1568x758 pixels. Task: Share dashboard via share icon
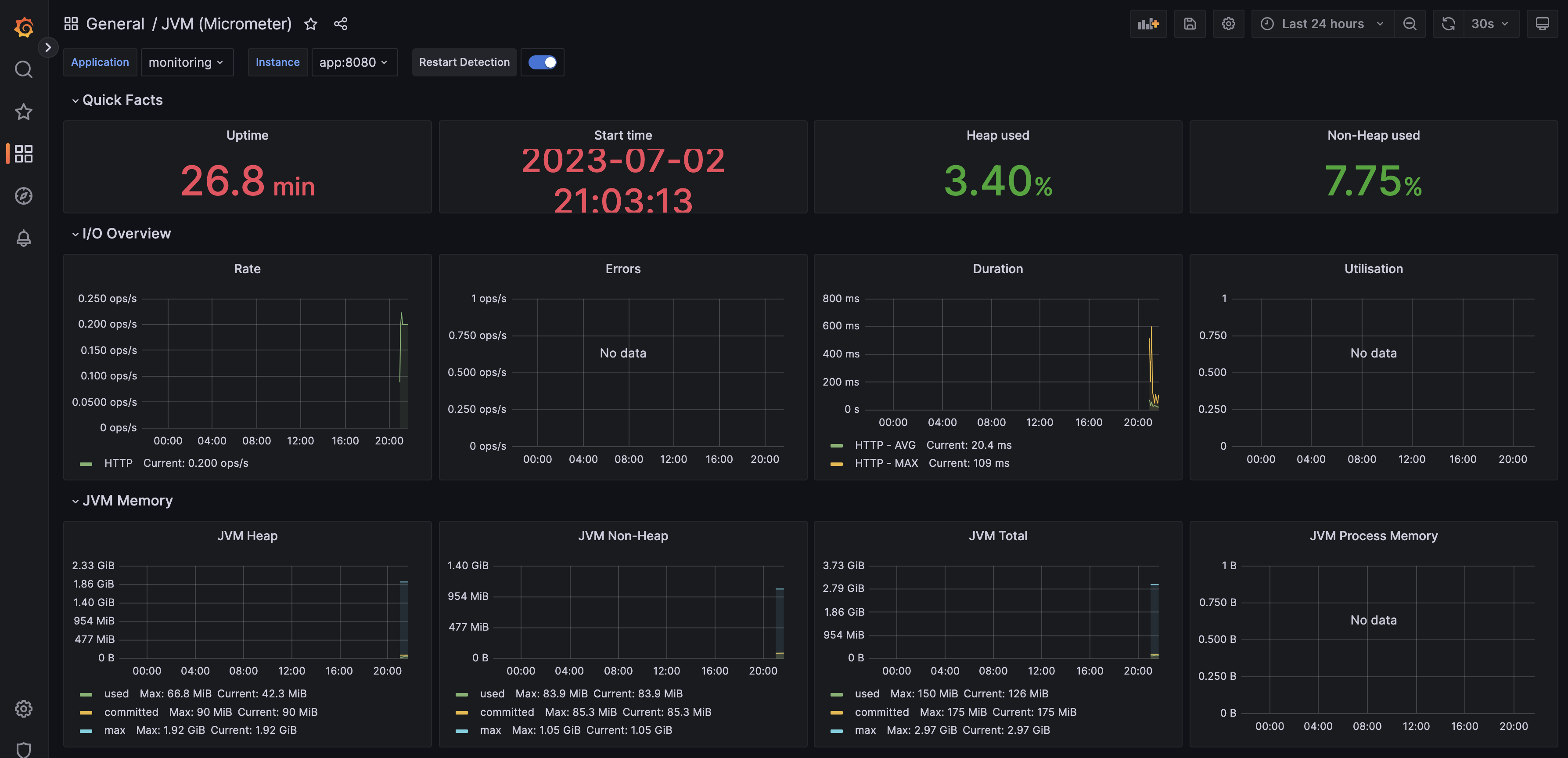point(340,24)
